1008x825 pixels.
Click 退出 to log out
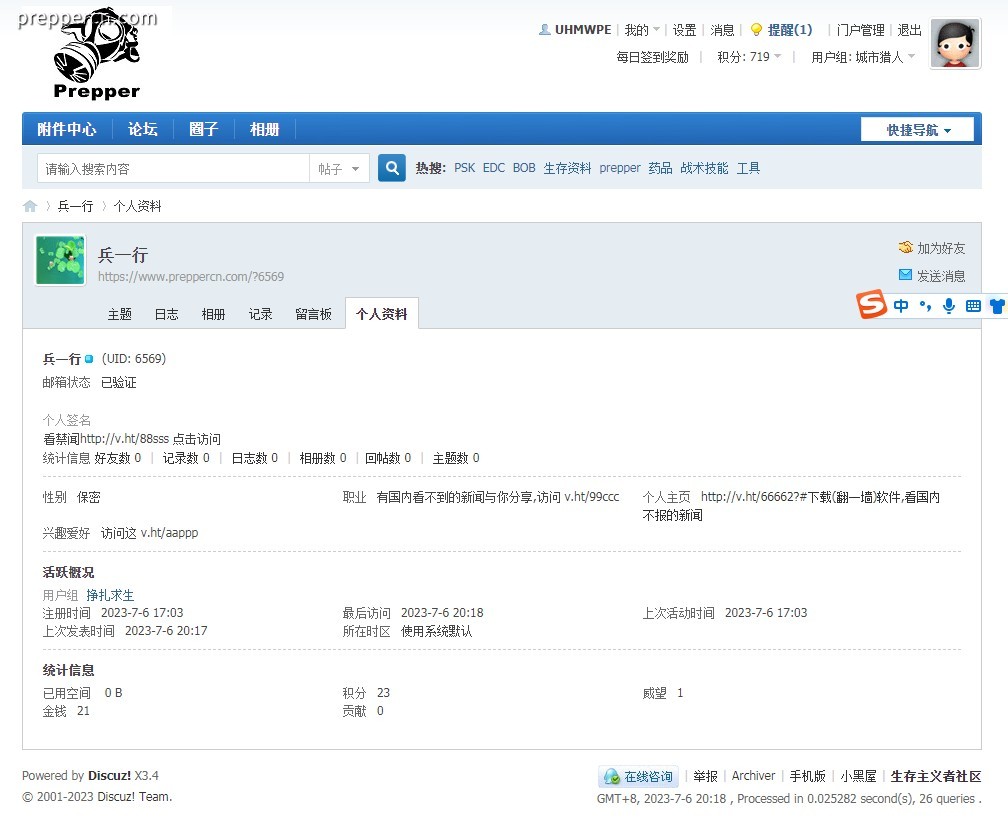pos(909,30)
